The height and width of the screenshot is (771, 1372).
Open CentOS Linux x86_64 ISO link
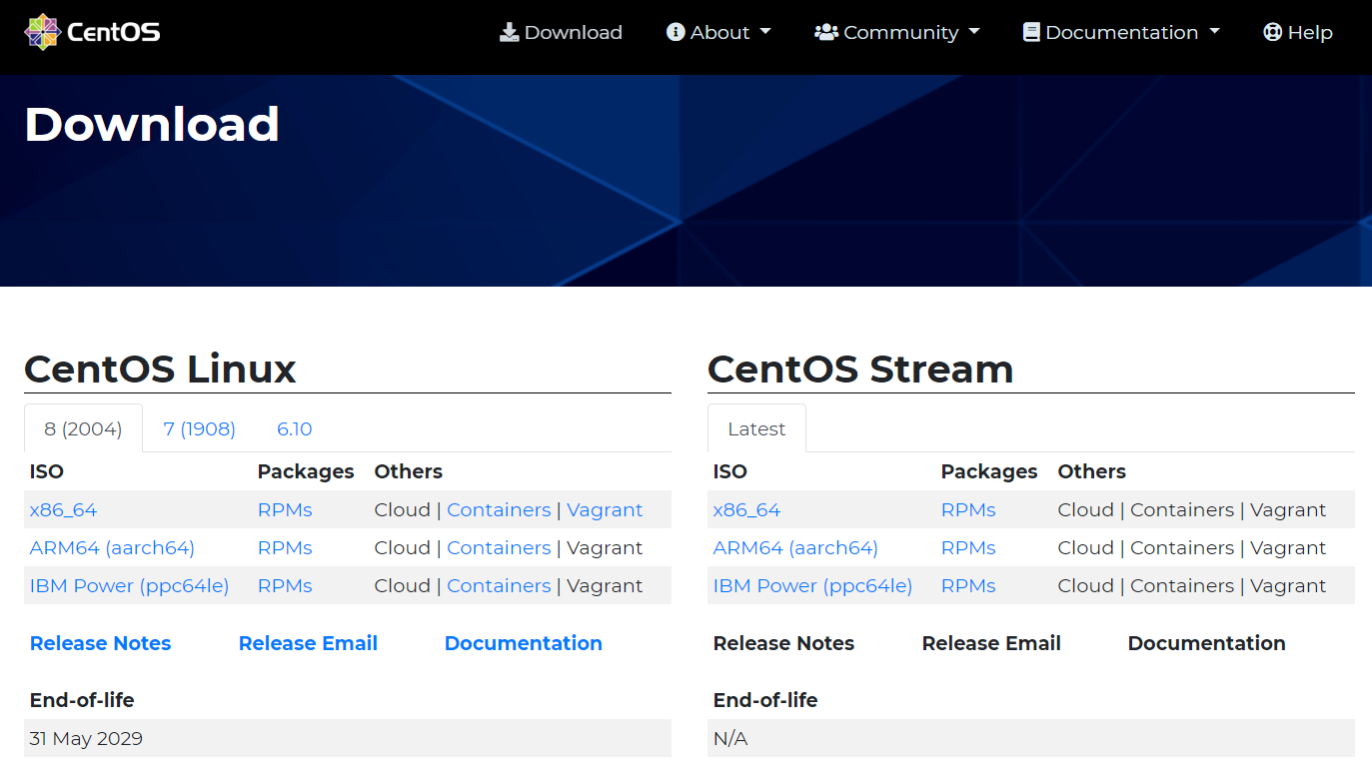[63, 510]
